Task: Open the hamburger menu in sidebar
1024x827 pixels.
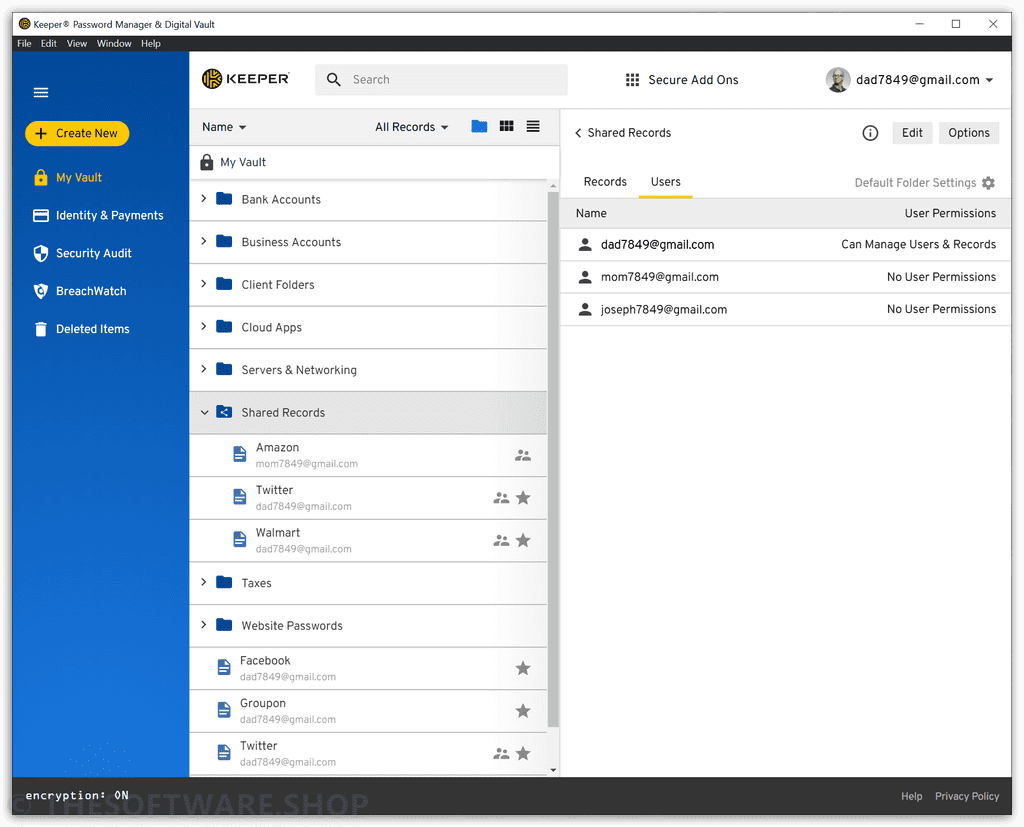Action: [40, 93]
